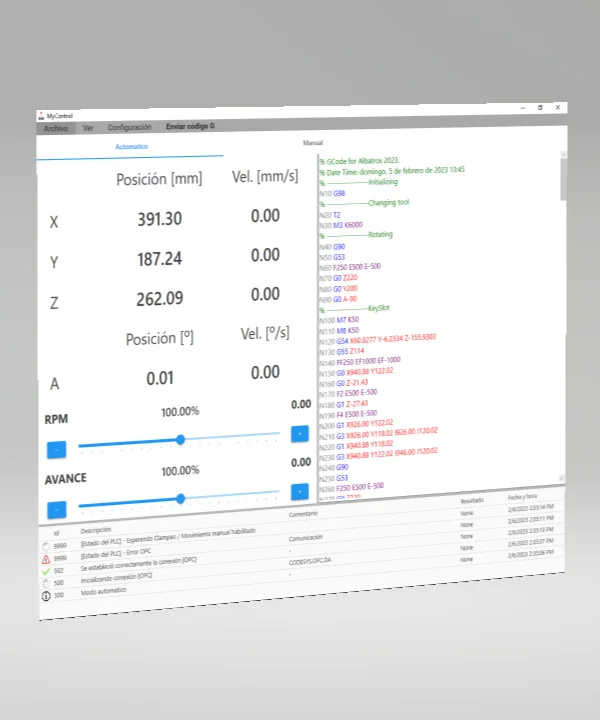Click G-code line 'N10 G98'
The width and height of the screenshot is (600, 720).
click(332, 193)
